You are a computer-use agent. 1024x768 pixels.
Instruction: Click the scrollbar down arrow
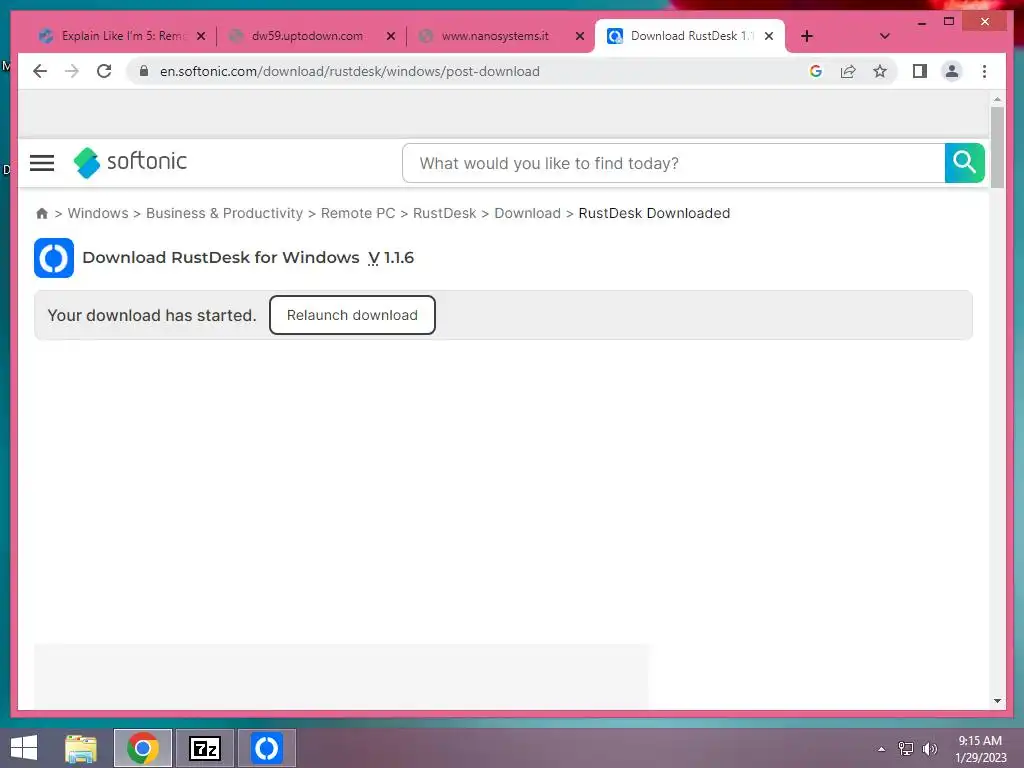(997, 701)
